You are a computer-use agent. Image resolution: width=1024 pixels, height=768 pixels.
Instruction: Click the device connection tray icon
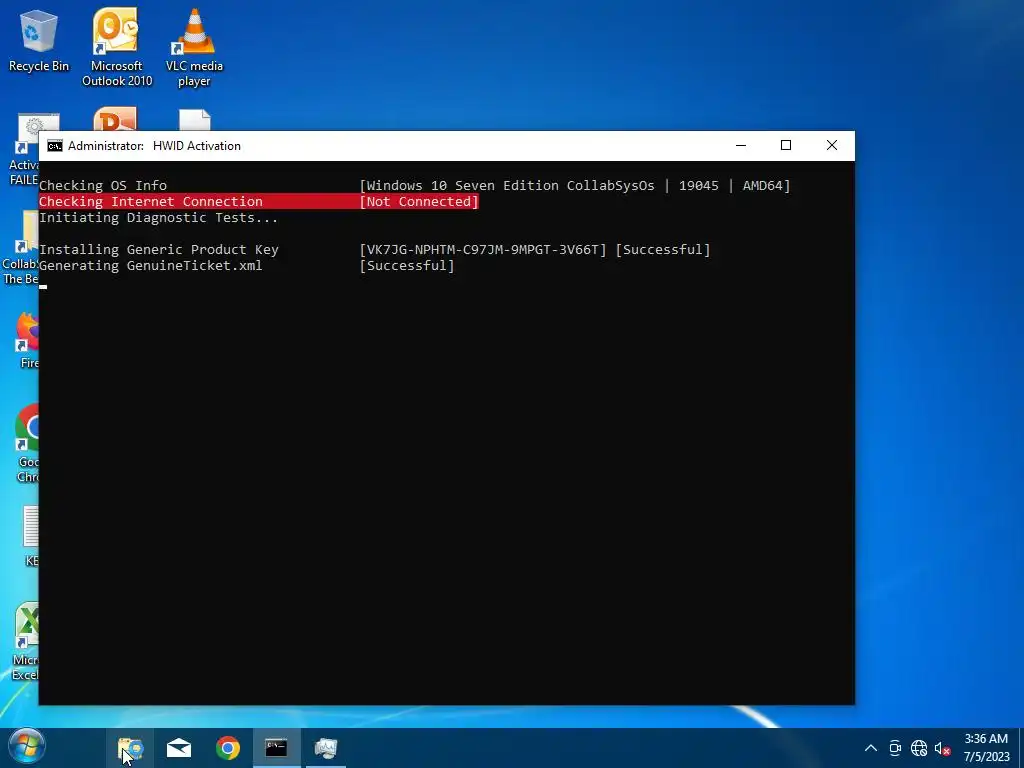[895, 748]
